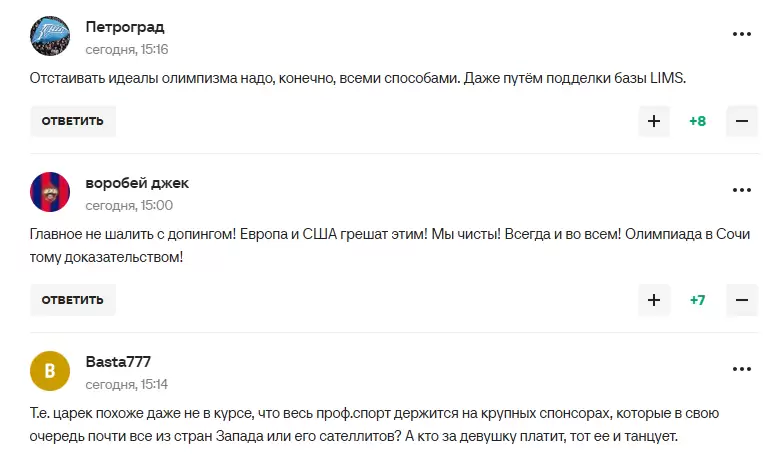This screenshot has width=763, height=462.
Task: Open three-dot menu on воробей джек's comment
Action: (741, 191)
